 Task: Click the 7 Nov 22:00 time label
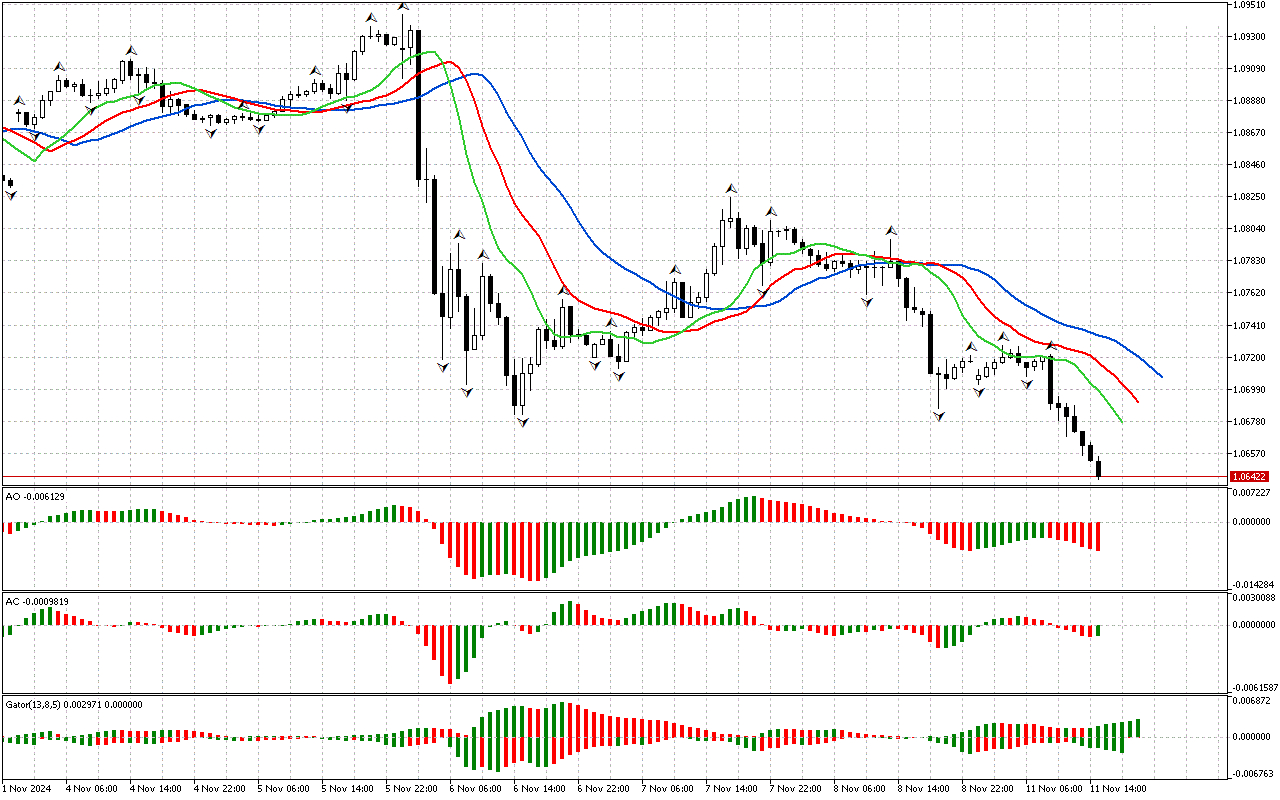click(x=794, y=789)
